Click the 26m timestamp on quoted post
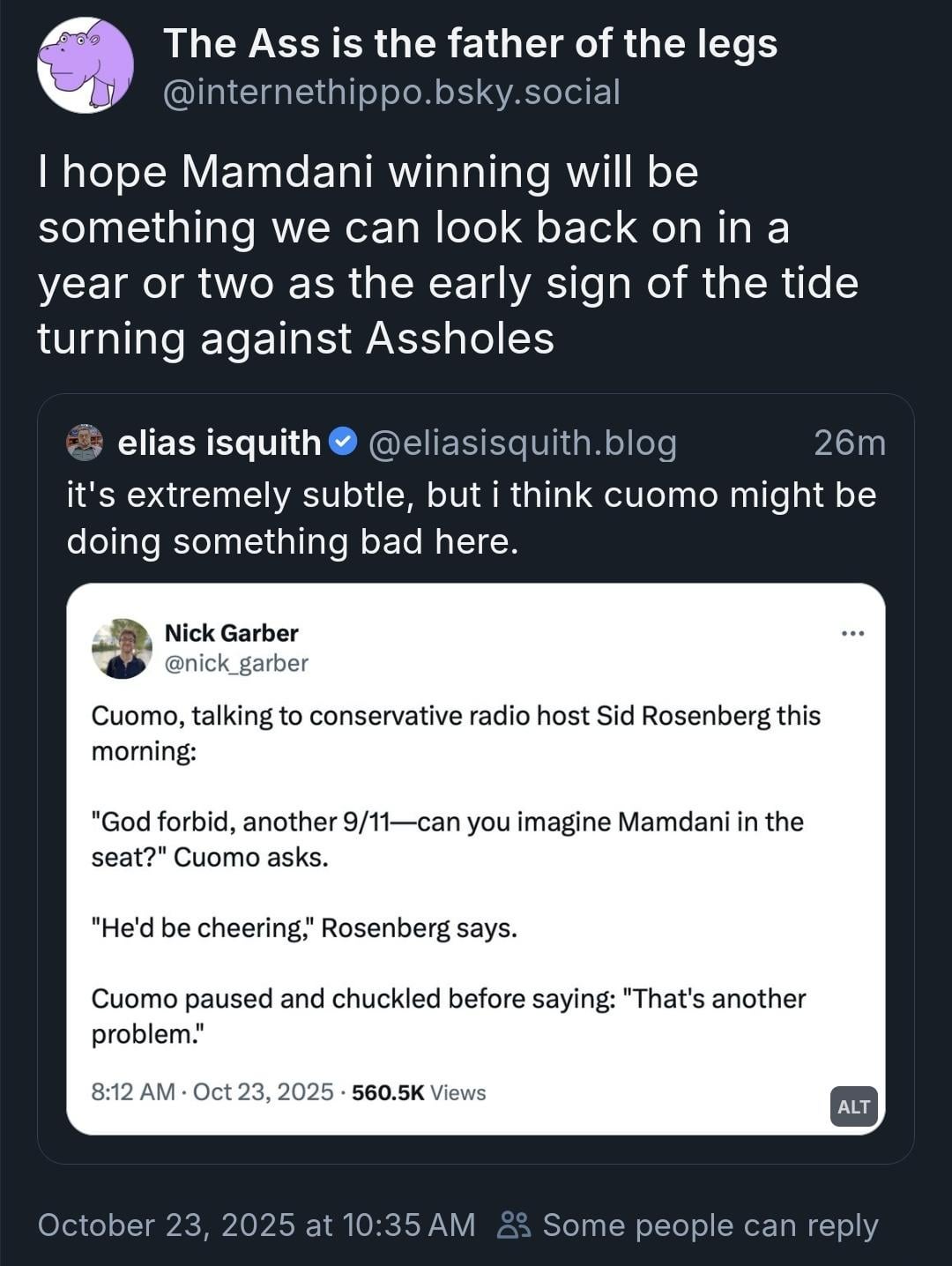 [x=849, y=443]
